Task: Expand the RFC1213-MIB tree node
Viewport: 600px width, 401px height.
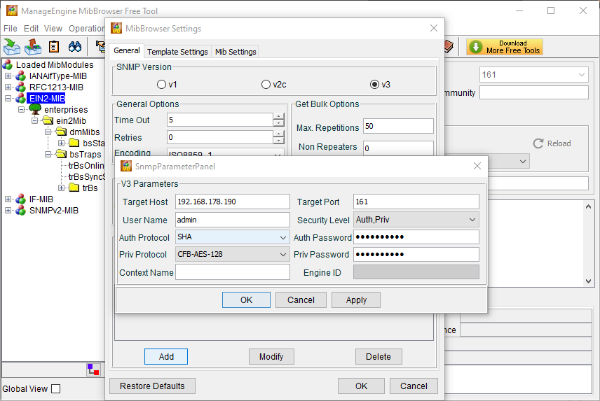Action: 8,87
